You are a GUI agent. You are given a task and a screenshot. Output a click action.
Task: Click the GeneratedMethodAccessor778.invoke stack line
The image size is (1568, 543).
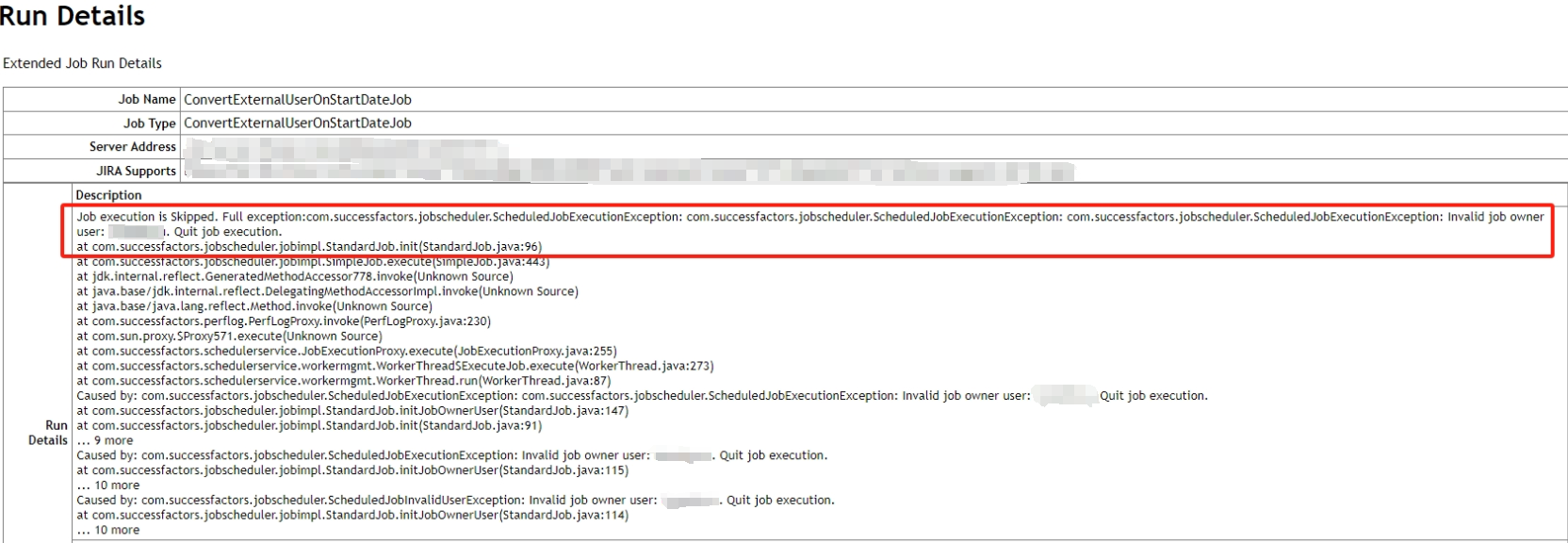click(x=295, y=276)
